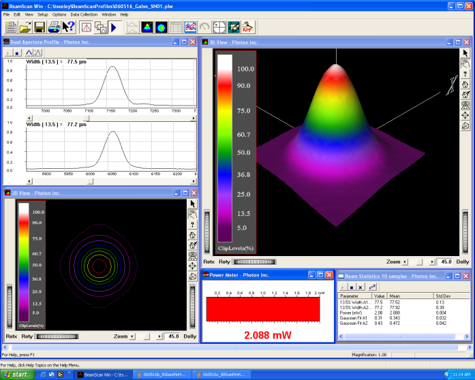
Task: Click the home view icon in 2D View
Action: click(192, 235)
